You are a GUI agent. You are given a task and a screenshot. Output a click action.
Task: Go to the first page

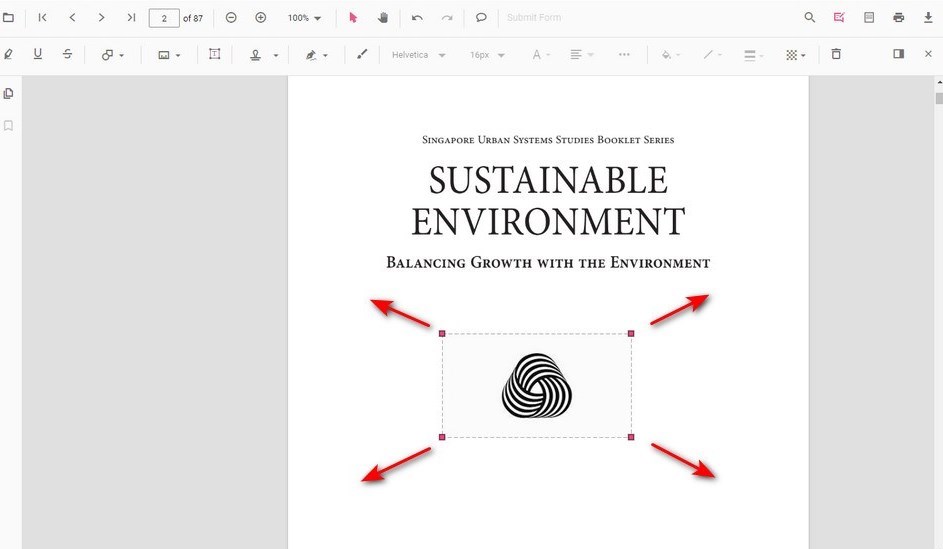point(42,18)
